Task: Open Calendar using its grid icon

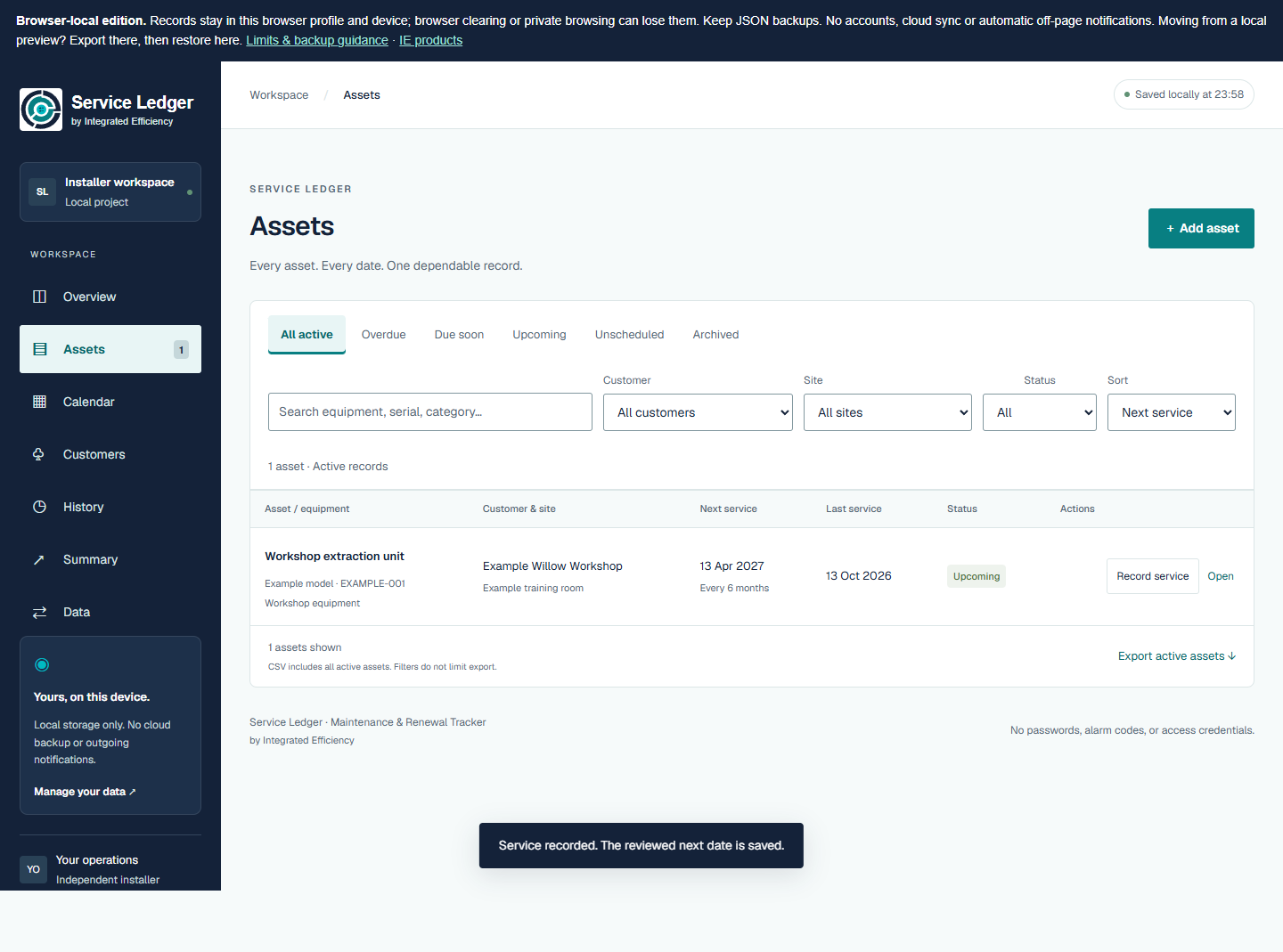Action: pos(39,402)
